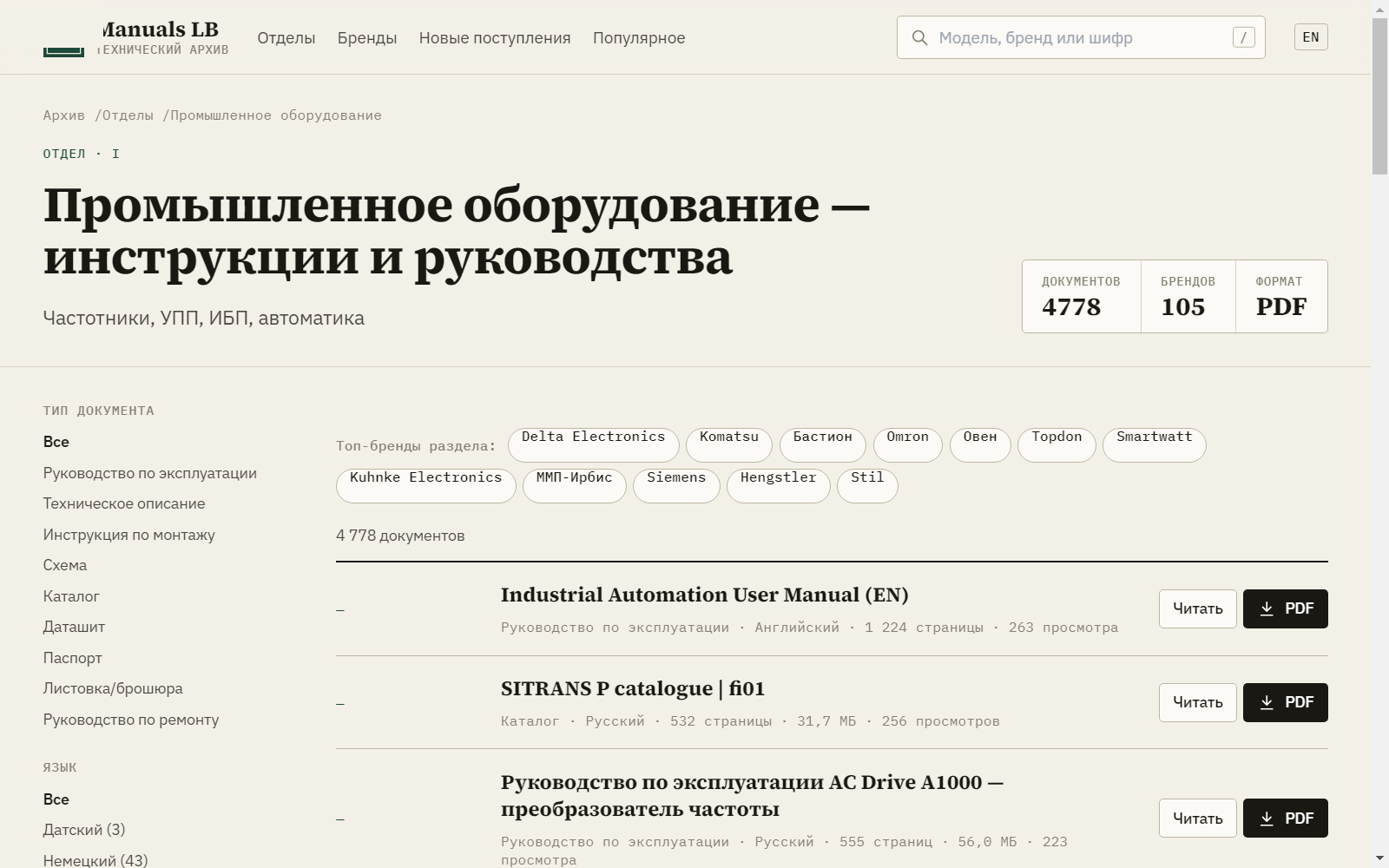Click Читать for Industrial Automation User Manual
Screen dimensions: 1389x868
tap(1198, 608)
